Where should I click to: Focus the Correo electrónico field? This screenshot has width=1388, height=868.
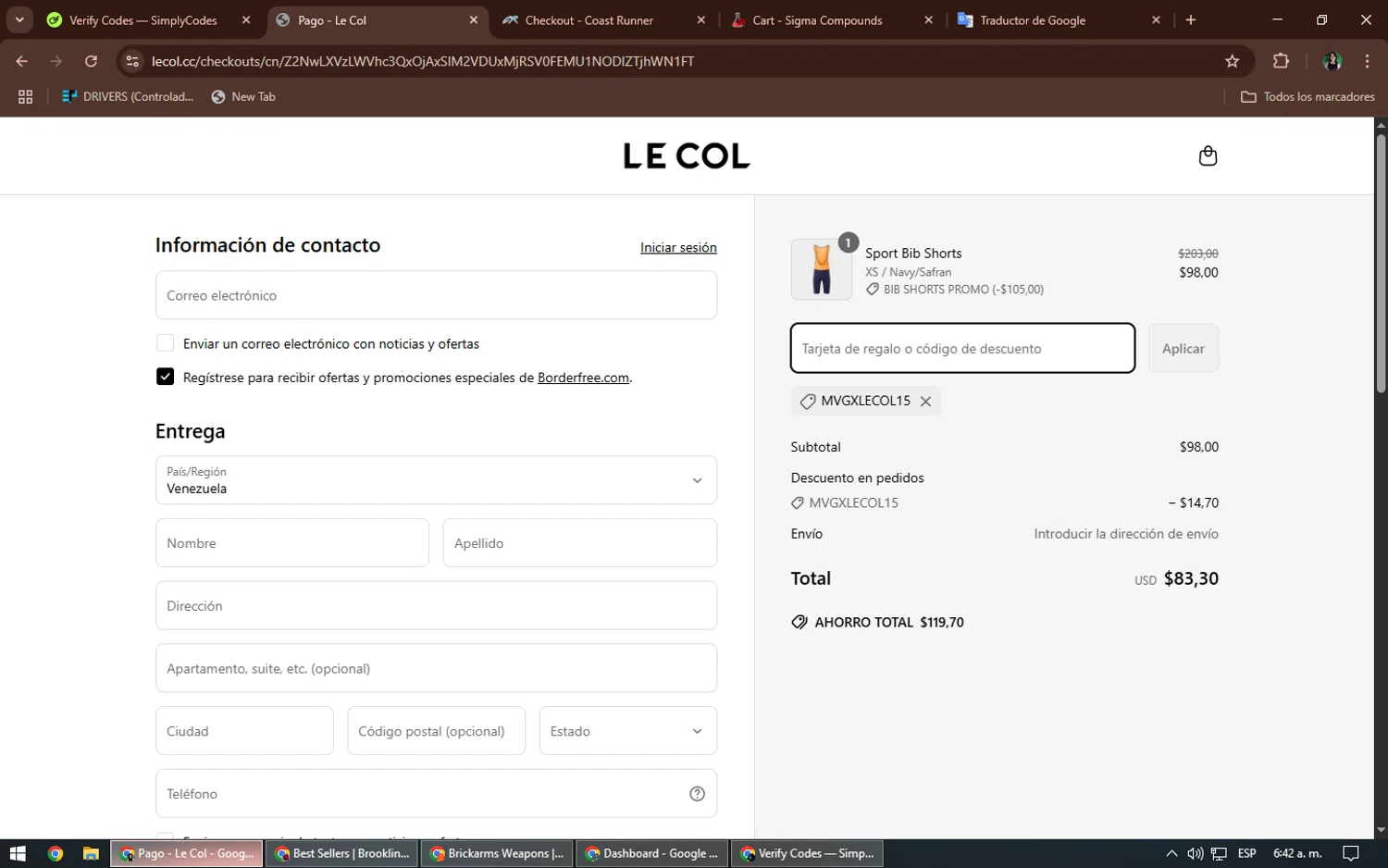click(x=436, y=295)
